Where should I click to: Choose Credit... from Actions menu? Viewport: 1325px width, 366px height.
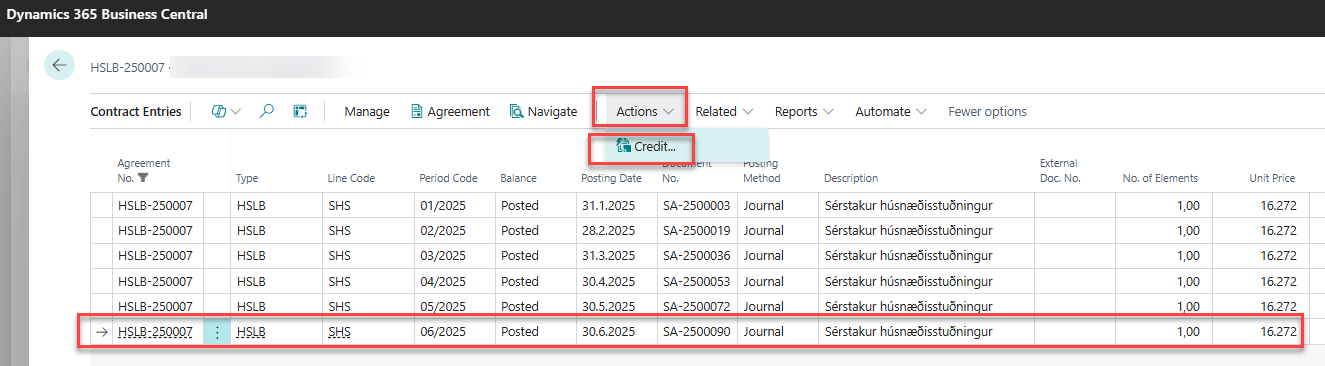654,146
